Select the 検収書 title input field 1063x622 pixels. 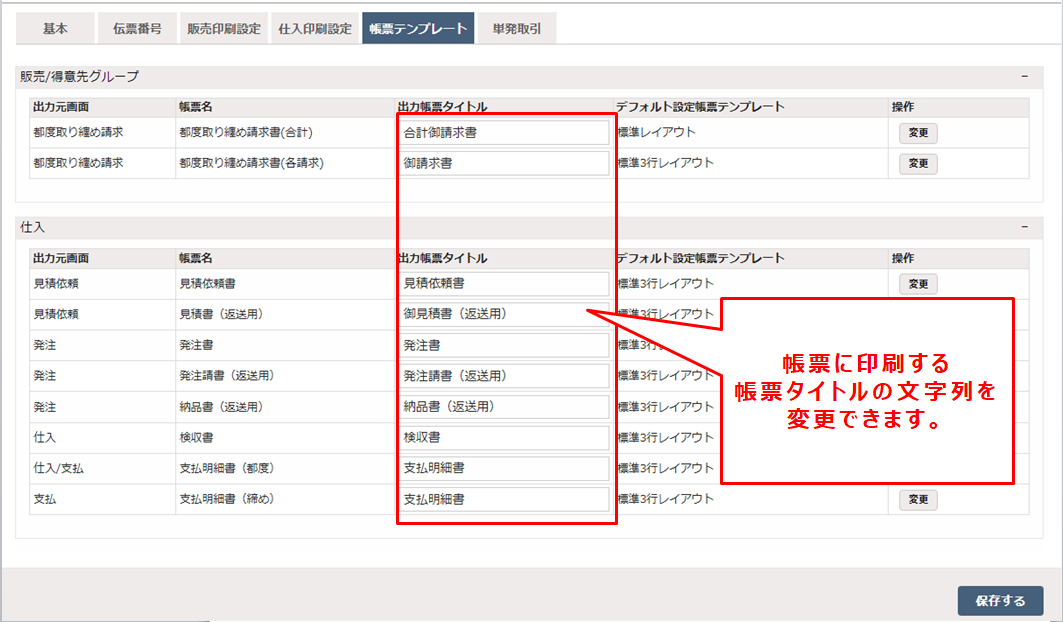(x=504, y=438)
